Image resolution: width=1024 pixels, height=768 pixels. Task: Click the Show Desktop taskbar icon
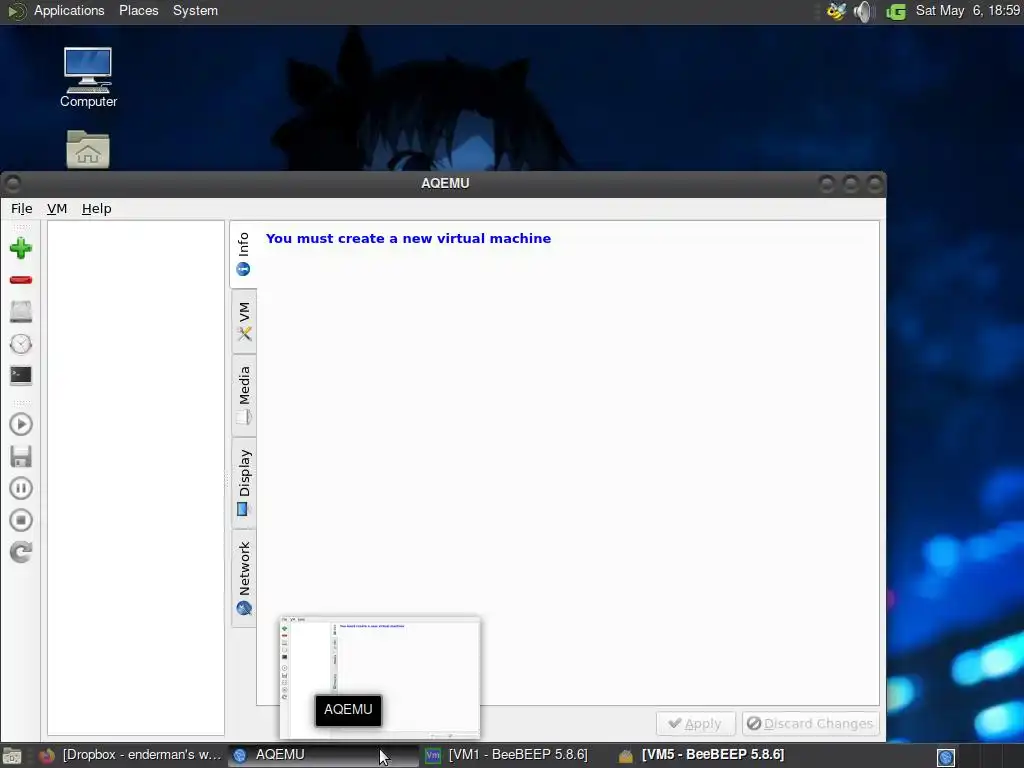[x=12, y=756]
